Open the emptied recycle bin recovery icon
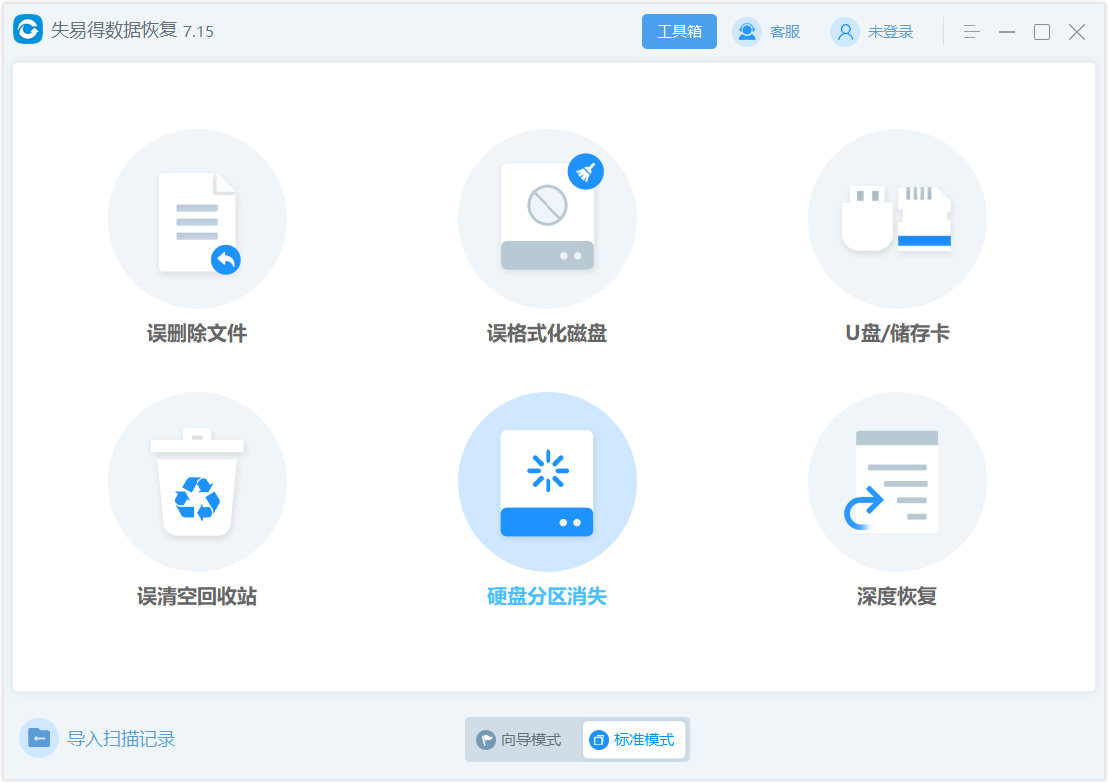This screenshot has width=1108, height=783. [197, 482]
